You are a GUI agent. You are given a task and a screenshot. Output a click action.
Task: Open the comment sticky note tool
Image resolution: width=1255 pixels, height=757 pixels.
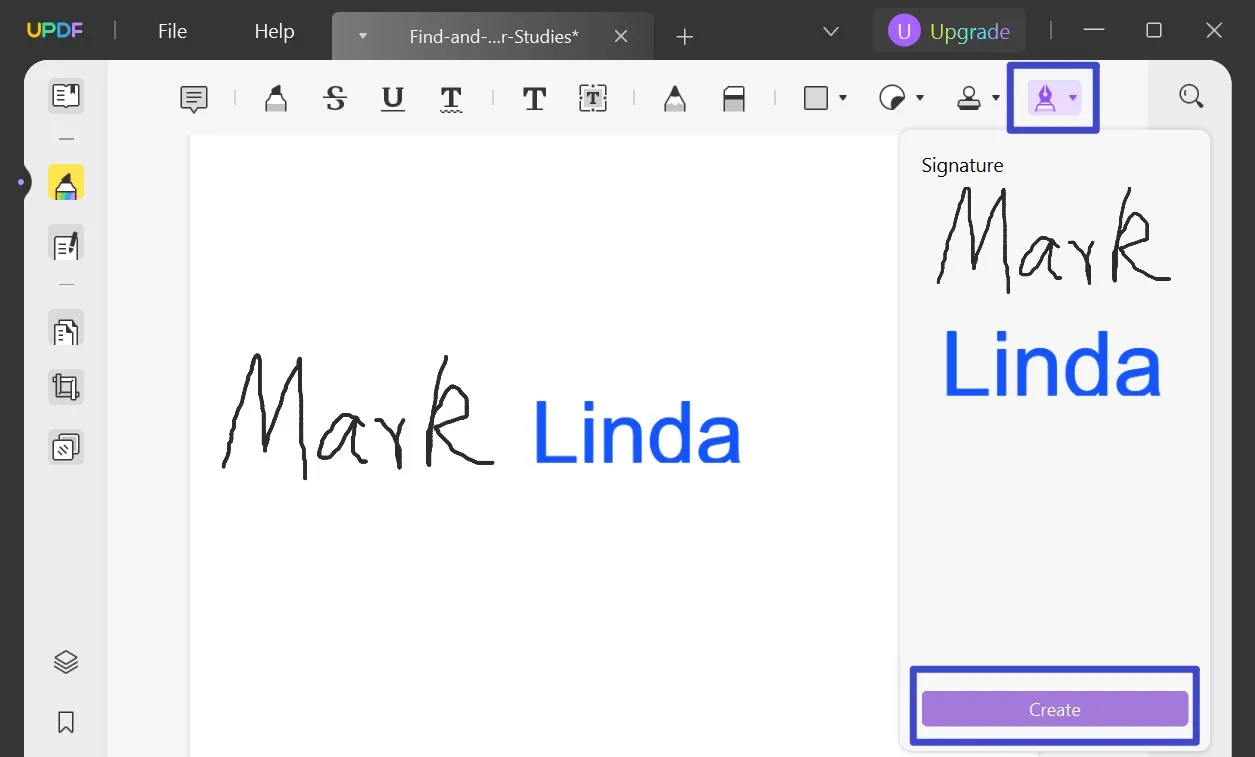coord(193,98)
